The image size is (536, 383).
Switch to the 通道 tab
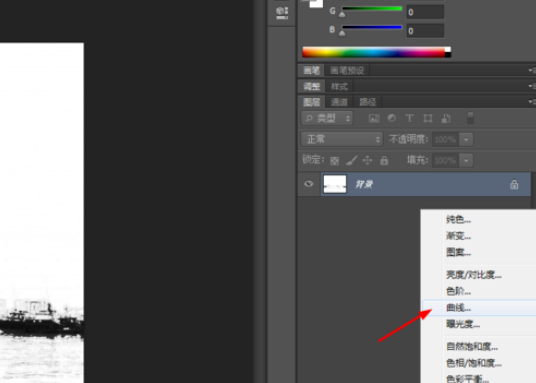(x=339, y=102)
